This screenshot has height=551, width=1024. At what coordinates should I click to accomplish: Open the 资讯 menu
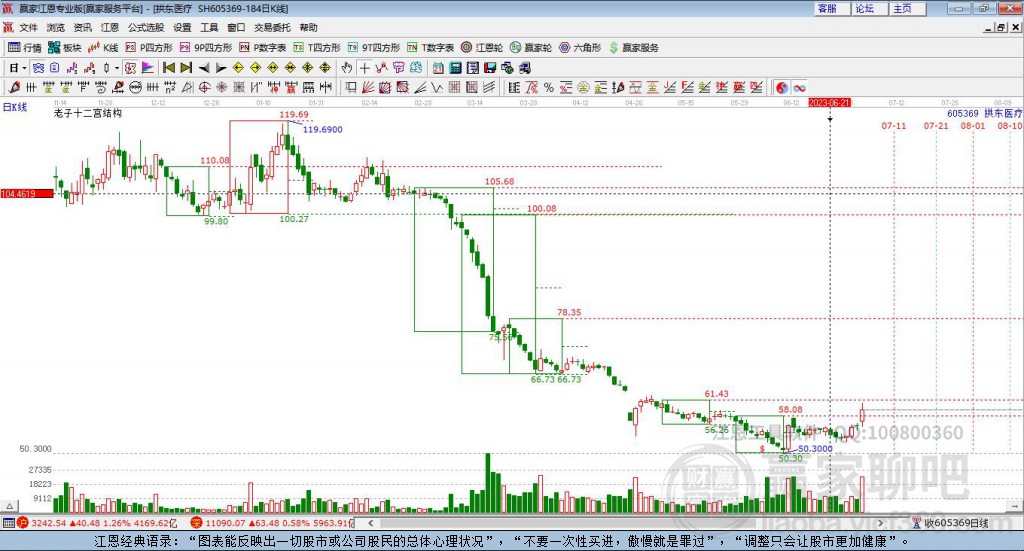click(82, 27)
